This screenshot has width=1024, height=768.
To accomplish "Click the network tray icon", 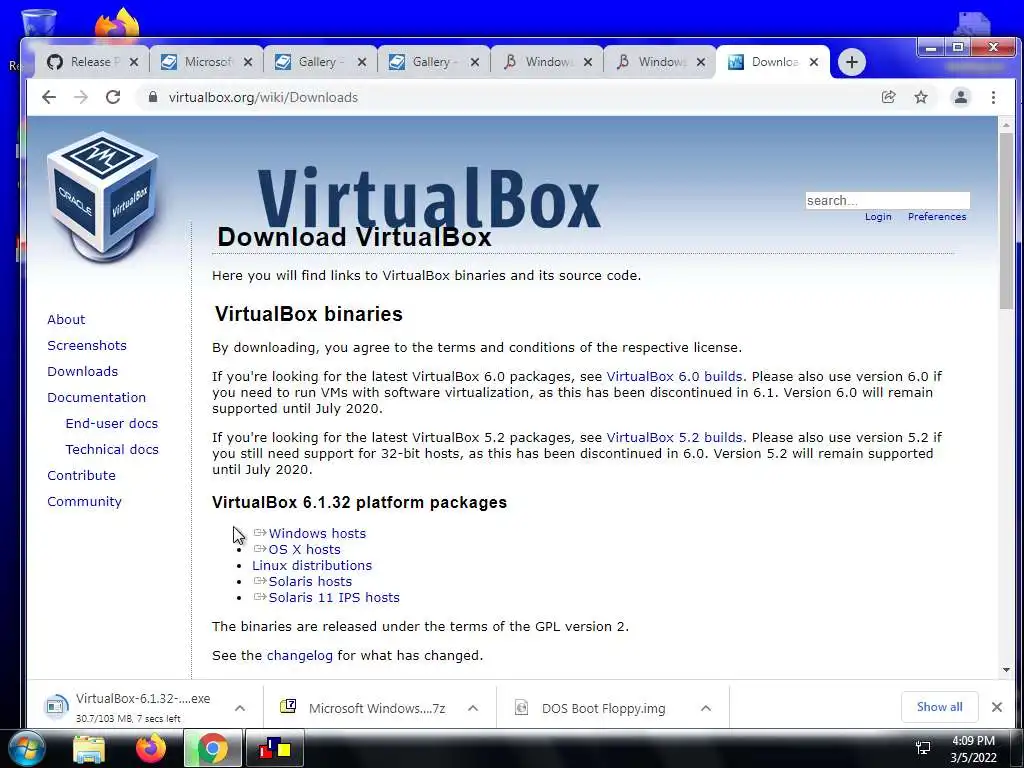I will [923, 748].
